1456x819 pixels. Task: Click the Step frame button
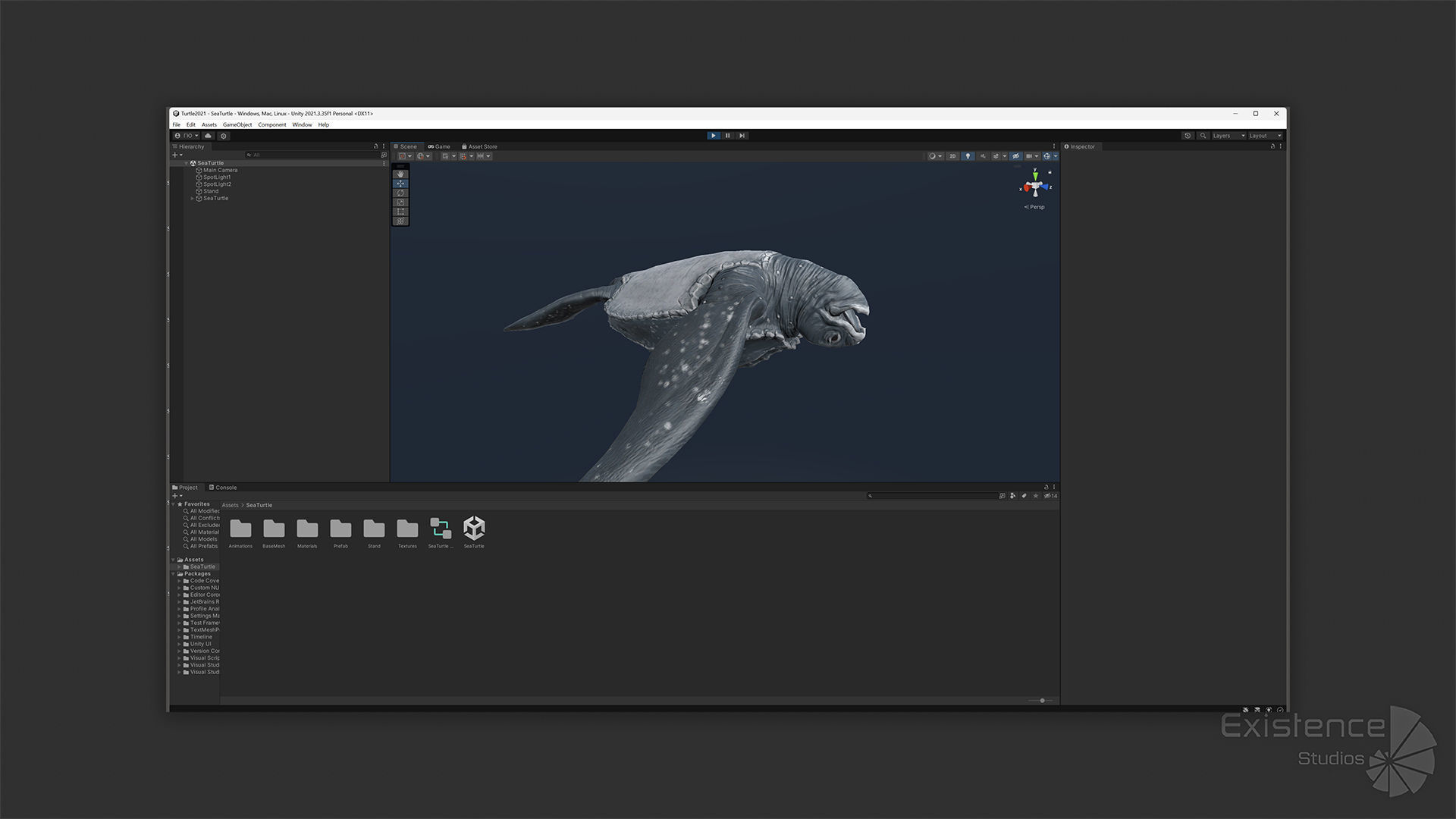[x=742, y=136]
